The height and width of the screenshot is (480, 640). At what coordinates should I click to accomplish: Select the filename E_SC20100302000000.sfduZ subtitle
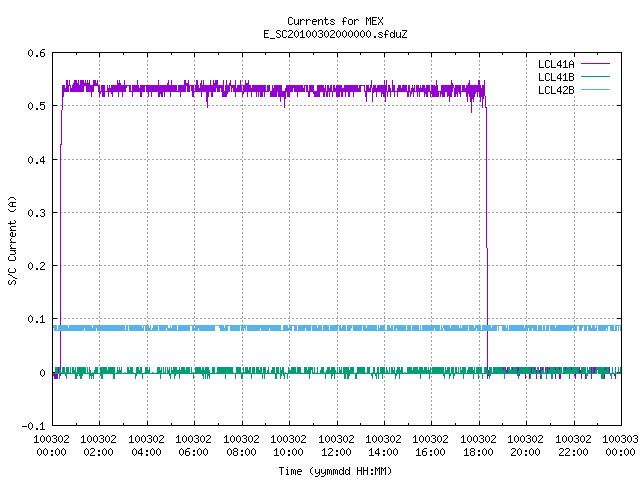[x=335, y=34]
